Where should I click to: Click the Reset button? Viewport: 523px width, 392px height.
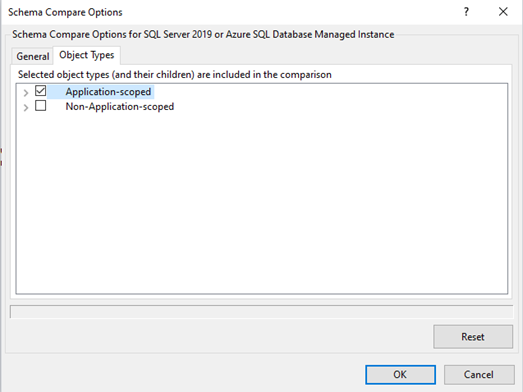pyautogui.click(x=473, y=337)
